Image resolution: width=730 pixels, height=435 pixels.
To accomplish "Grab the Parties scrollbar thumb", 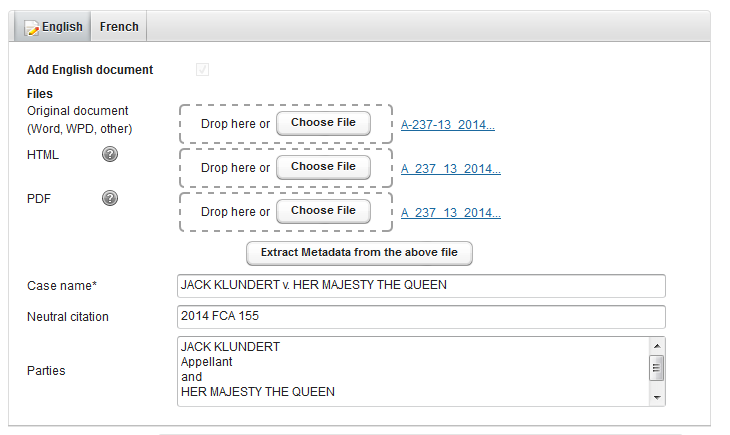I will click(657, 368).
